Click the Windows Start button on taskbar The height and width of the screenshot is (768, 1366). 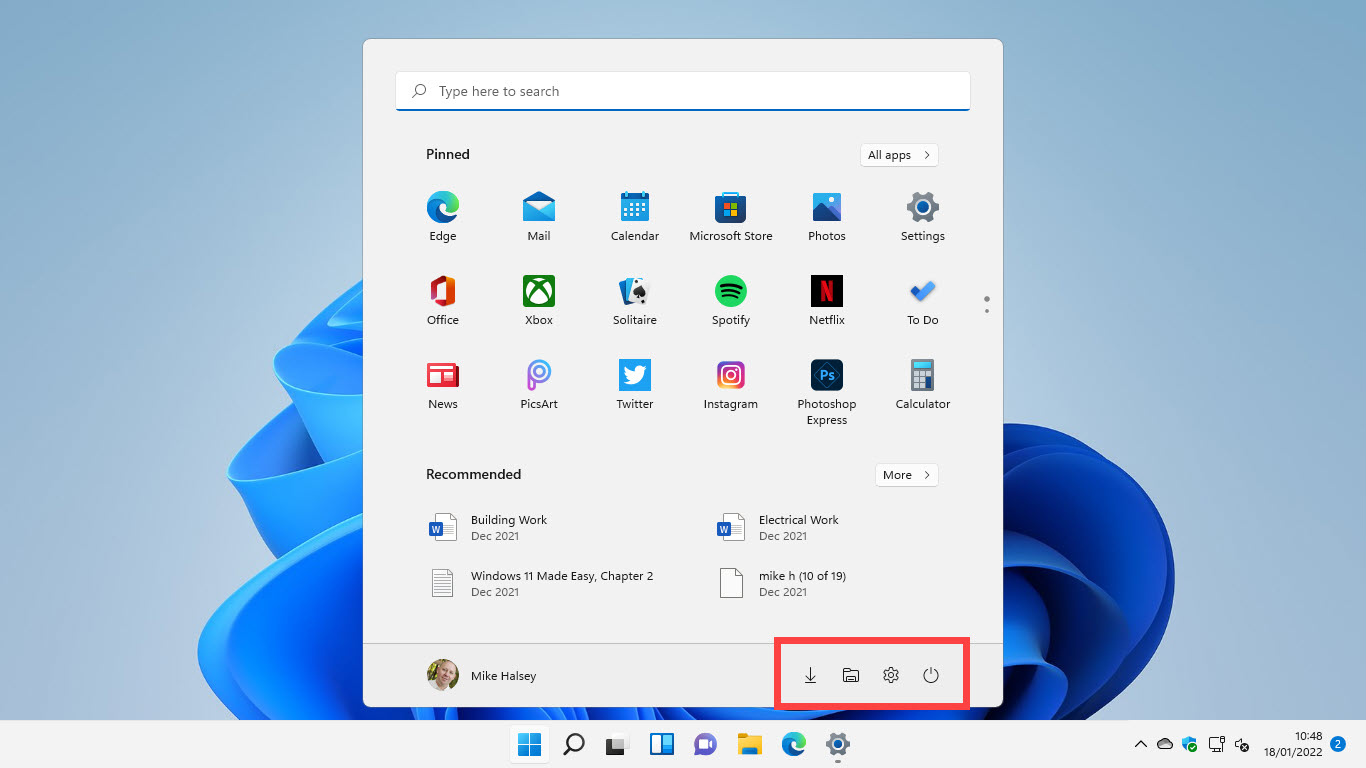530,744
